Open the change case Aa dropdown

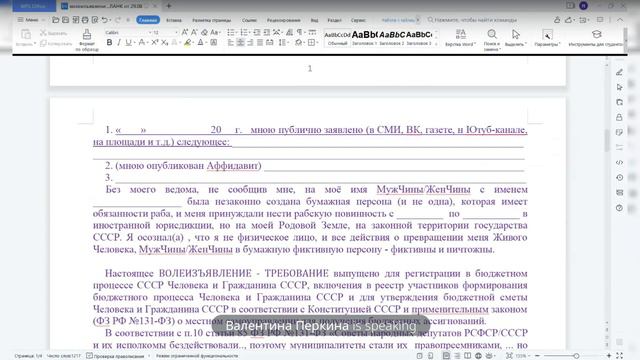point(215,32)
